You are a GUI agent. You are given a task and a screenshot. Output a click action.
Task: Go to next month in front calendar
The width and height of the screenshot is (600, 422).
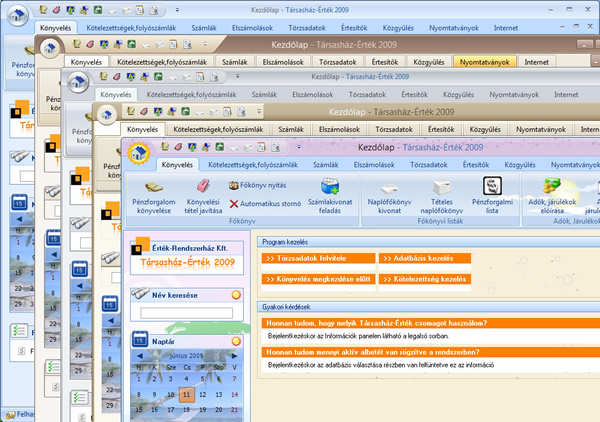pos(234,356)
